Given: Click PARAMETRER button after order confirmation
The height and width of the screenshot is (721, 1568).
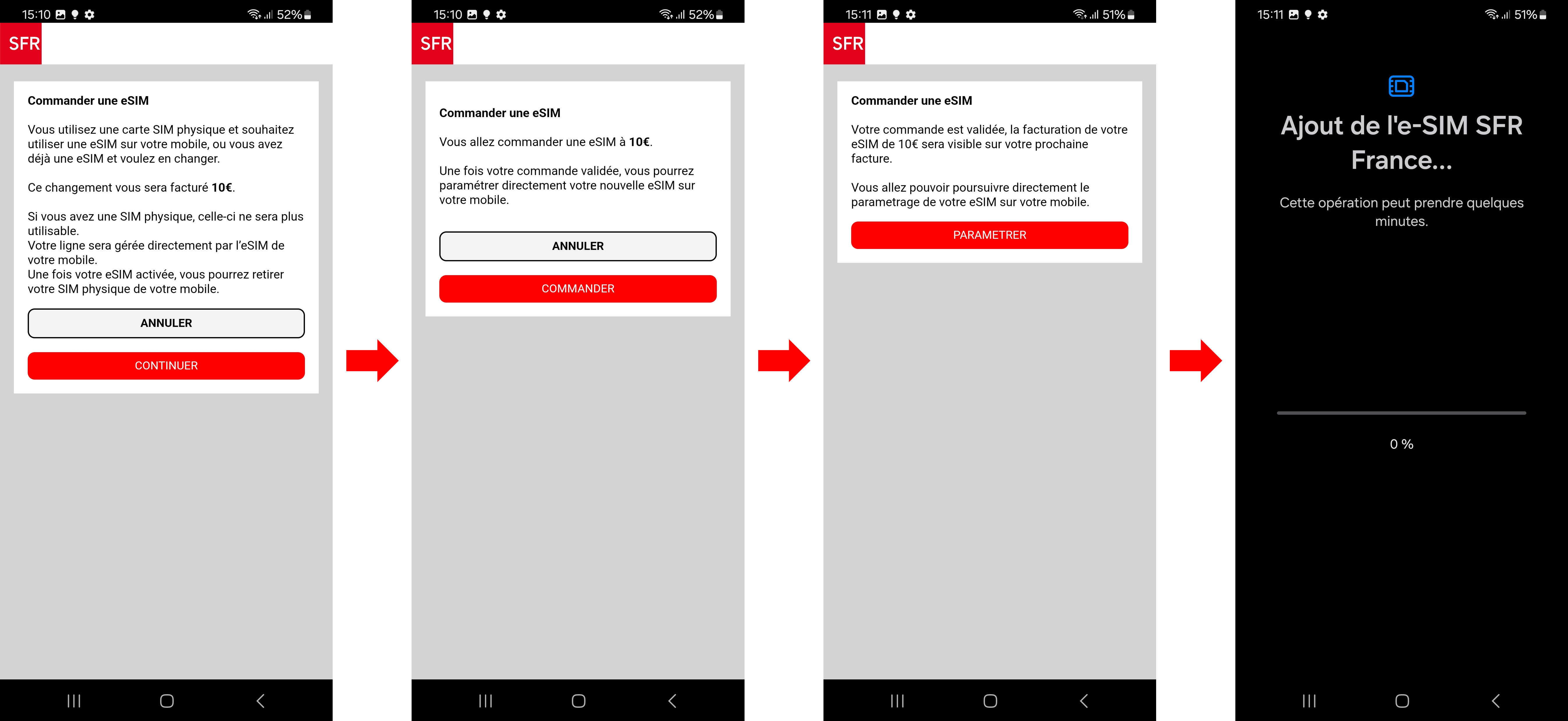Looking at the screenshot, I should [x=989, y=235].
